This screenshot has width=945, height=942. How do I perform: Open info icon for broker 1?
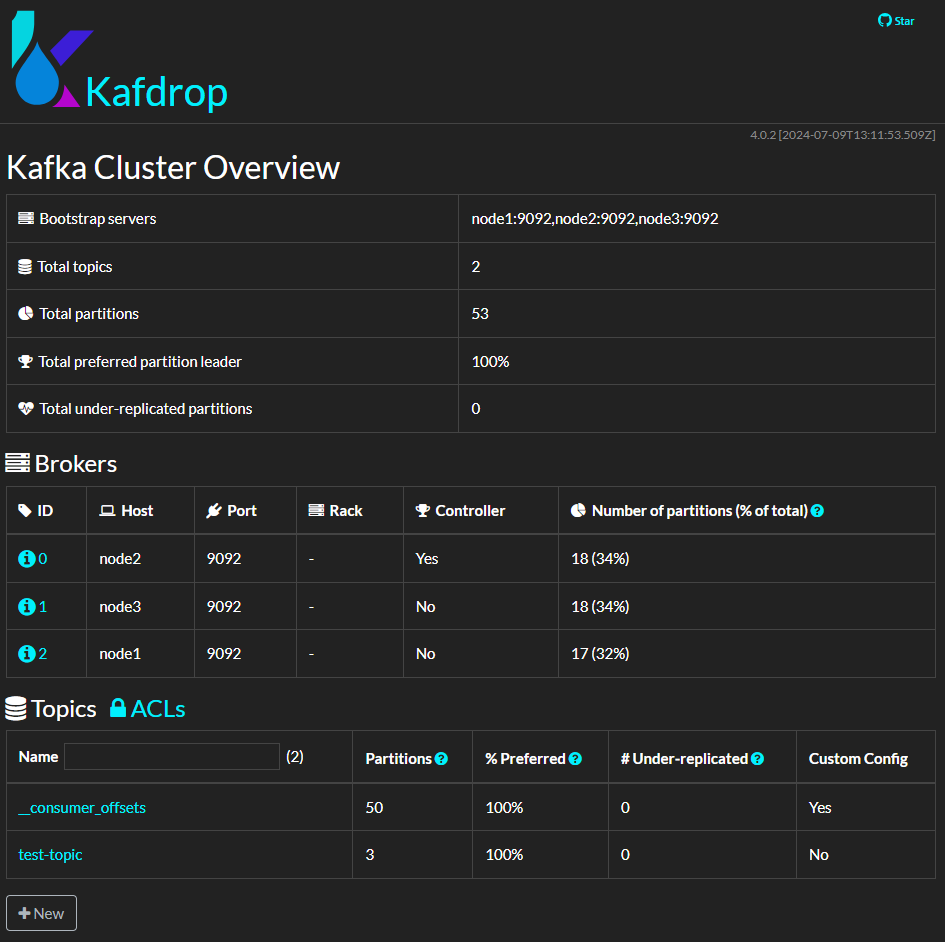point(27,606)
